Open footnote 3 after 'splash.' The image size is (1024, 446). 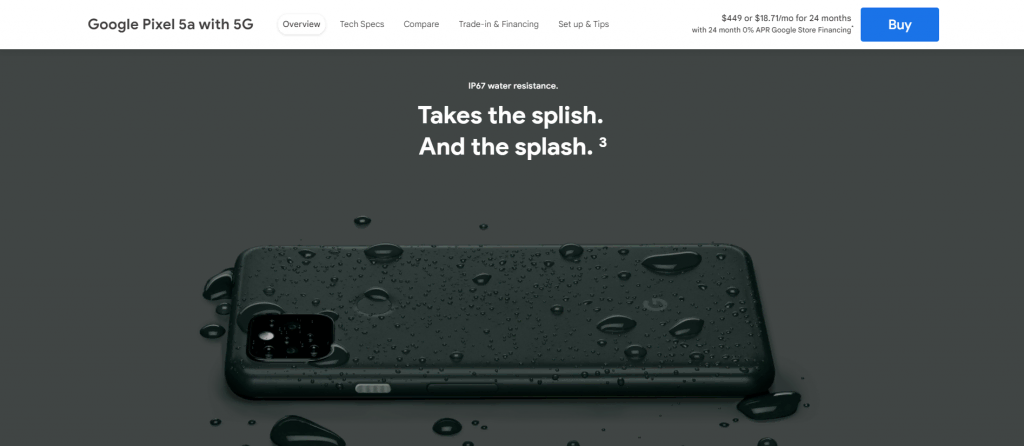[x=602, y=141]
